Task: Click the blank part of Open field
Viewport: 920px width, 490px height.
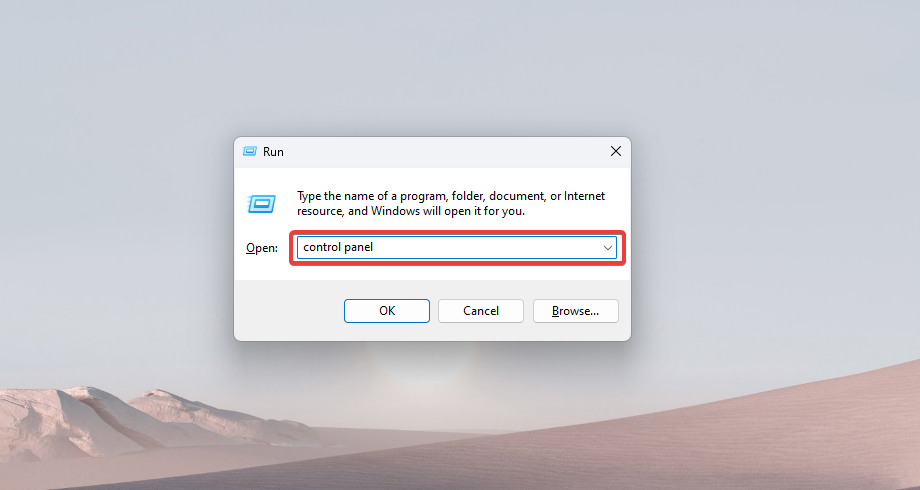Action: [x=486, y=248]
